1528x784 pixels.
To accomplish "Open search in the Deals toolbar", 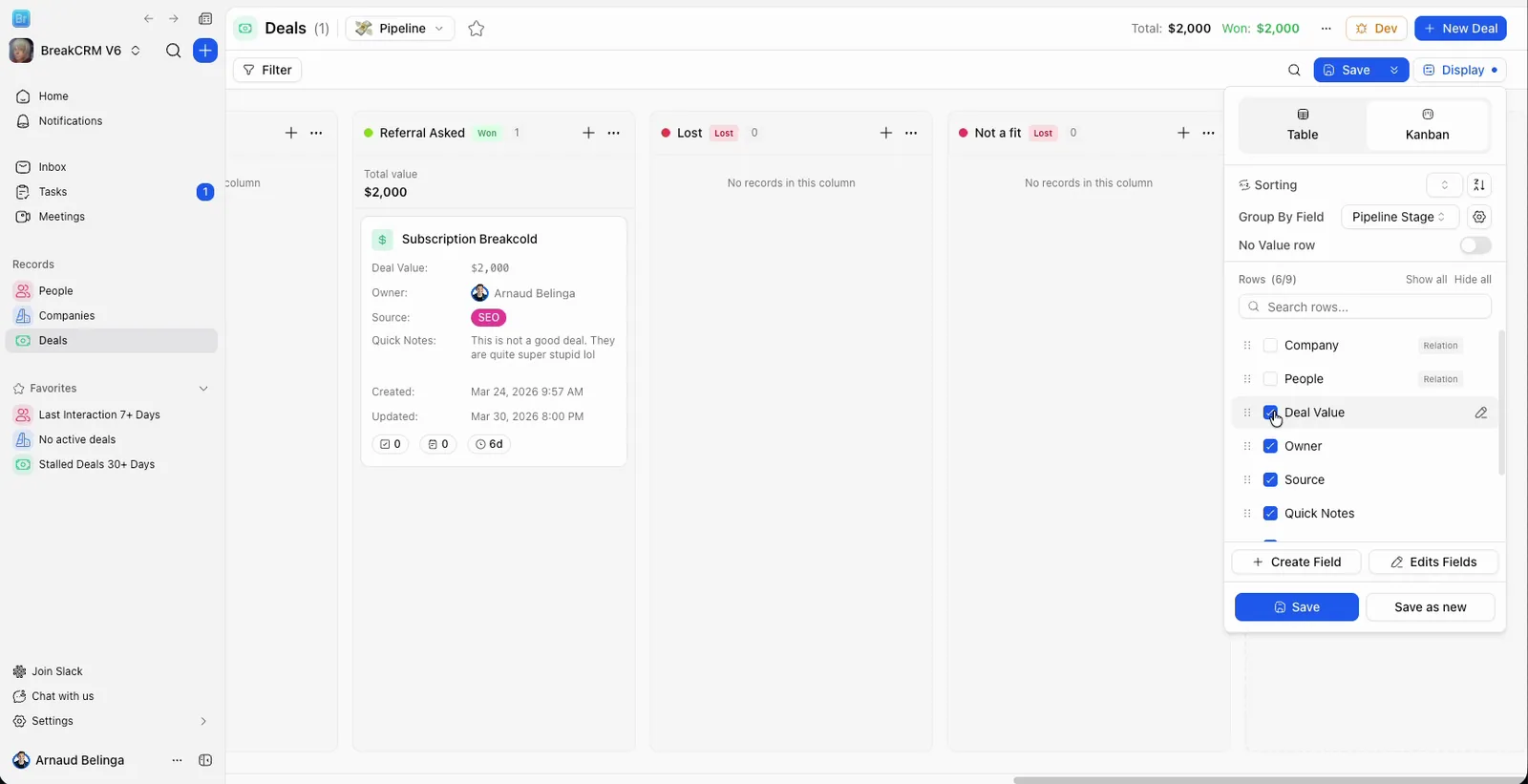I will (1294, 70).
